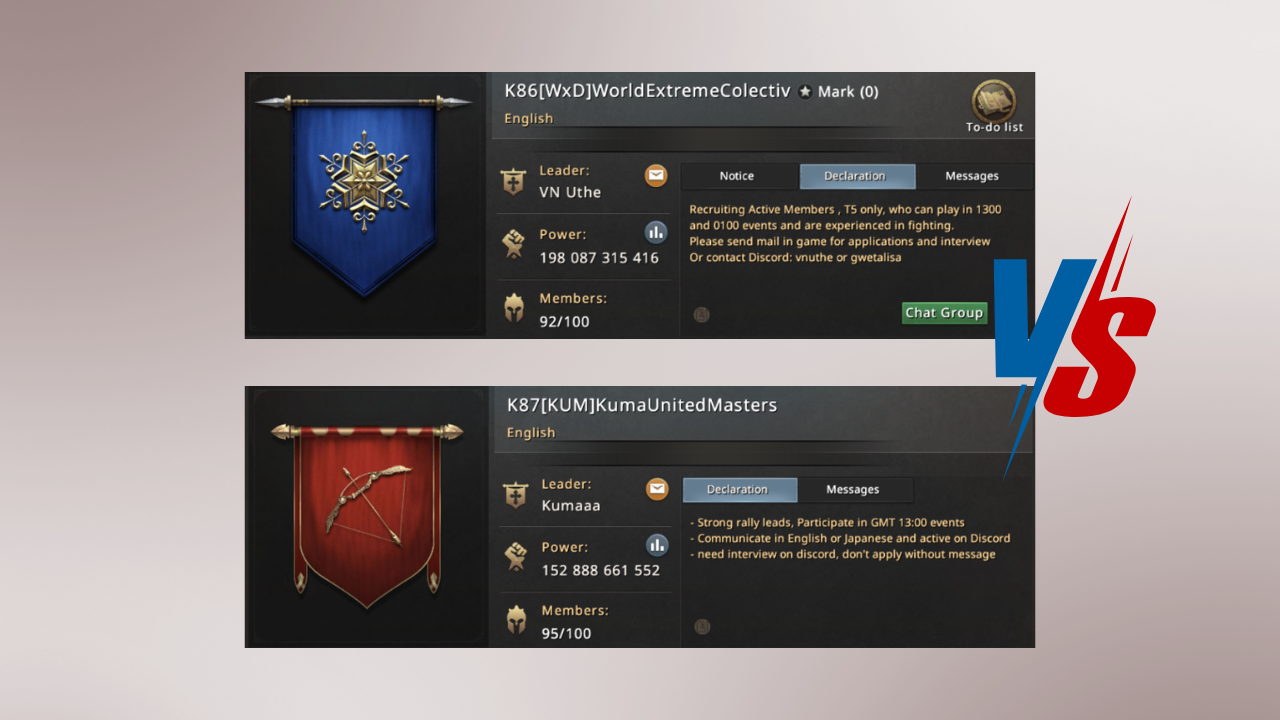The image size is (1280, 720).
Task: Open Messages tab in KumaUnitedMasters panel
Action: pos(853,490)
